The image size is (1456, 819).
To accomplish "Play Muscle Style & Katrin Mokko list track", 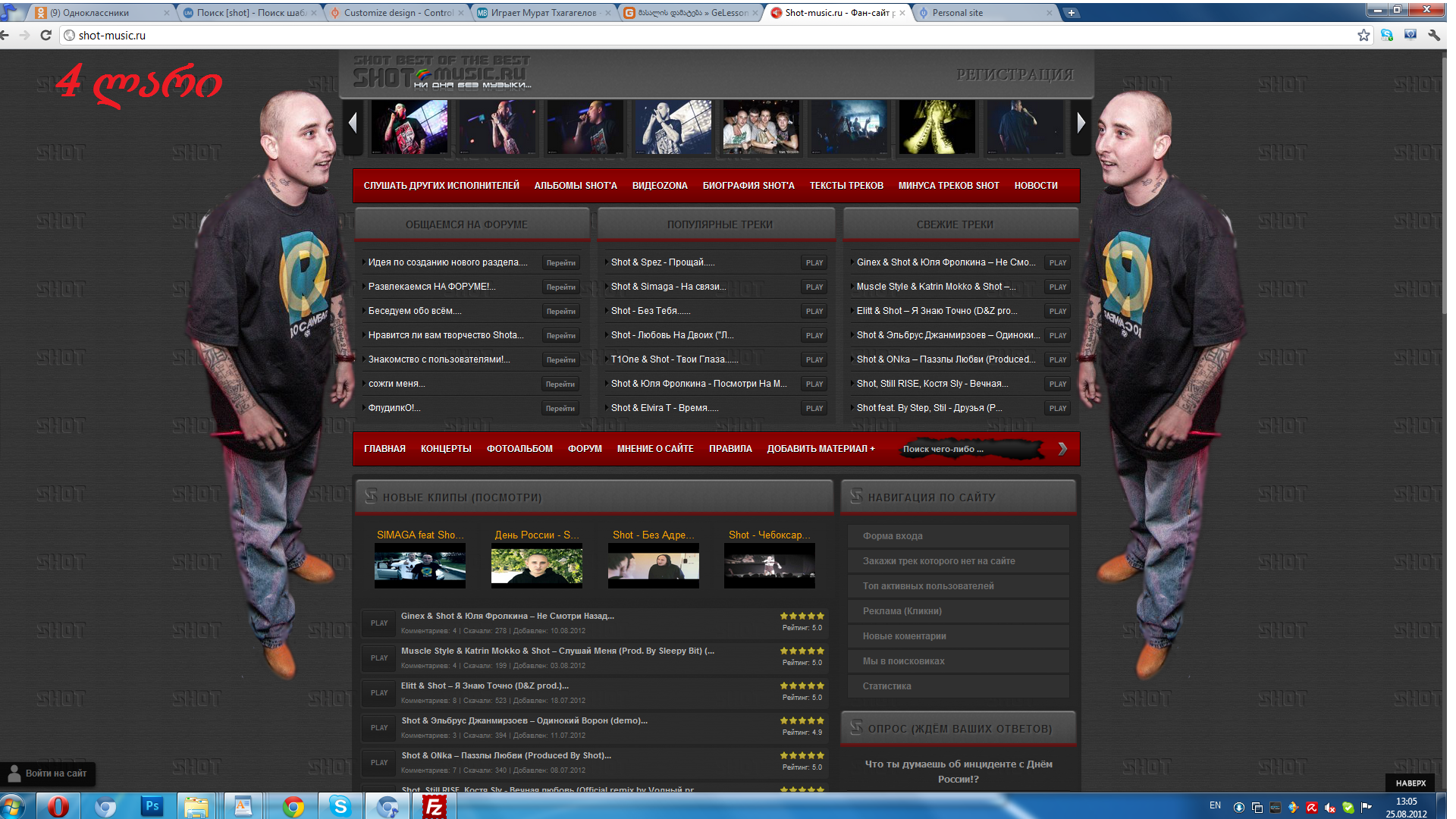I will 379,657.
